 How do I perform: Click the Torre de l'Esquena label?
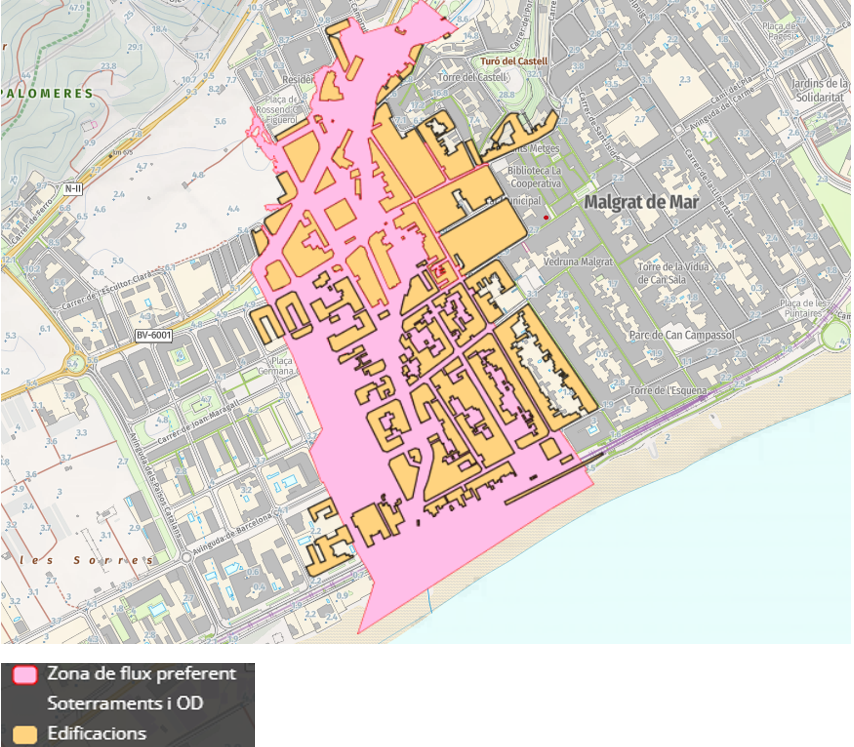[669, 390]
